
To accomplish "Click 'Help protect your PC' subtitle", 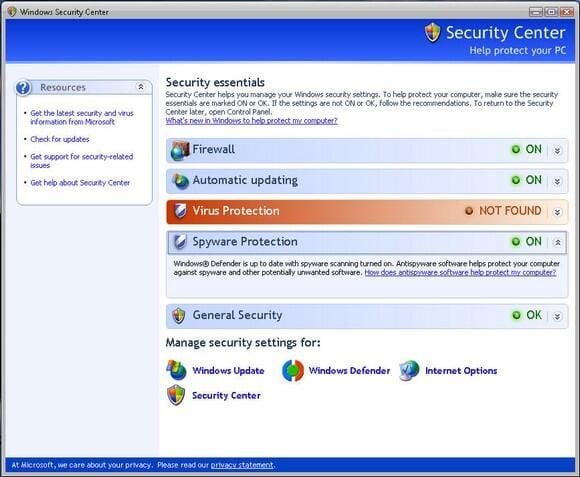I will coord(517,51).
